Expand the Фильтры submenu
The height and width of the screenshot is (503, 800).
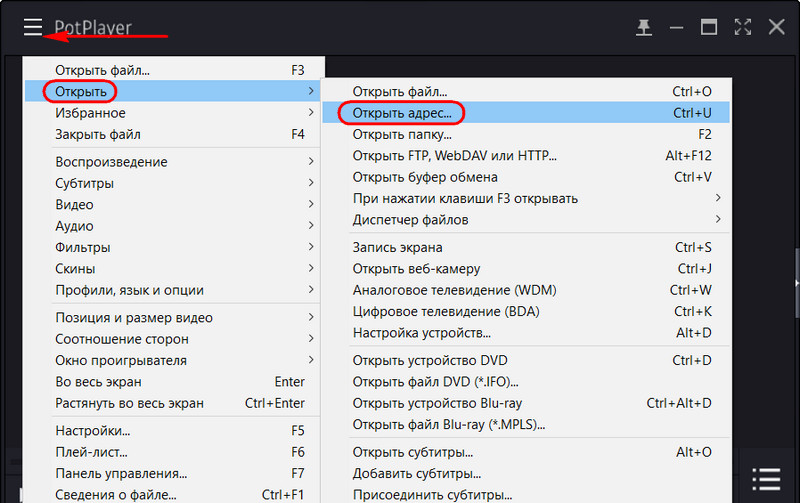pyautogui.click(x=173, y=247)
